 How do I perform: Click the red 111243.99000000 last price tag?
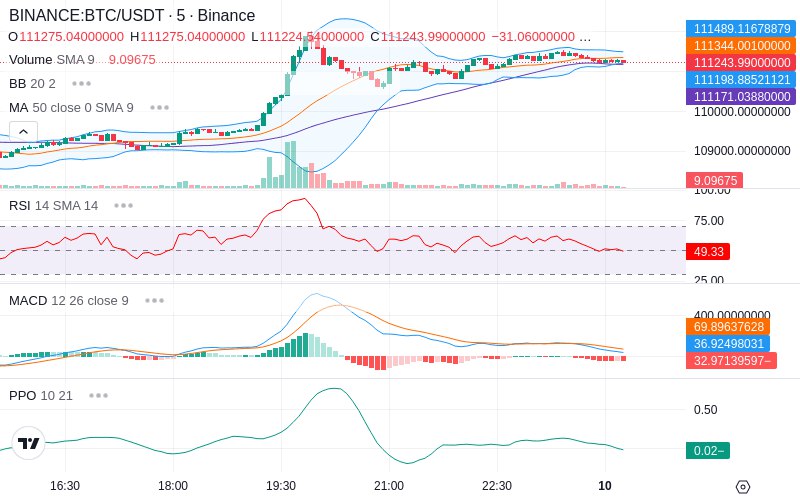741,62
